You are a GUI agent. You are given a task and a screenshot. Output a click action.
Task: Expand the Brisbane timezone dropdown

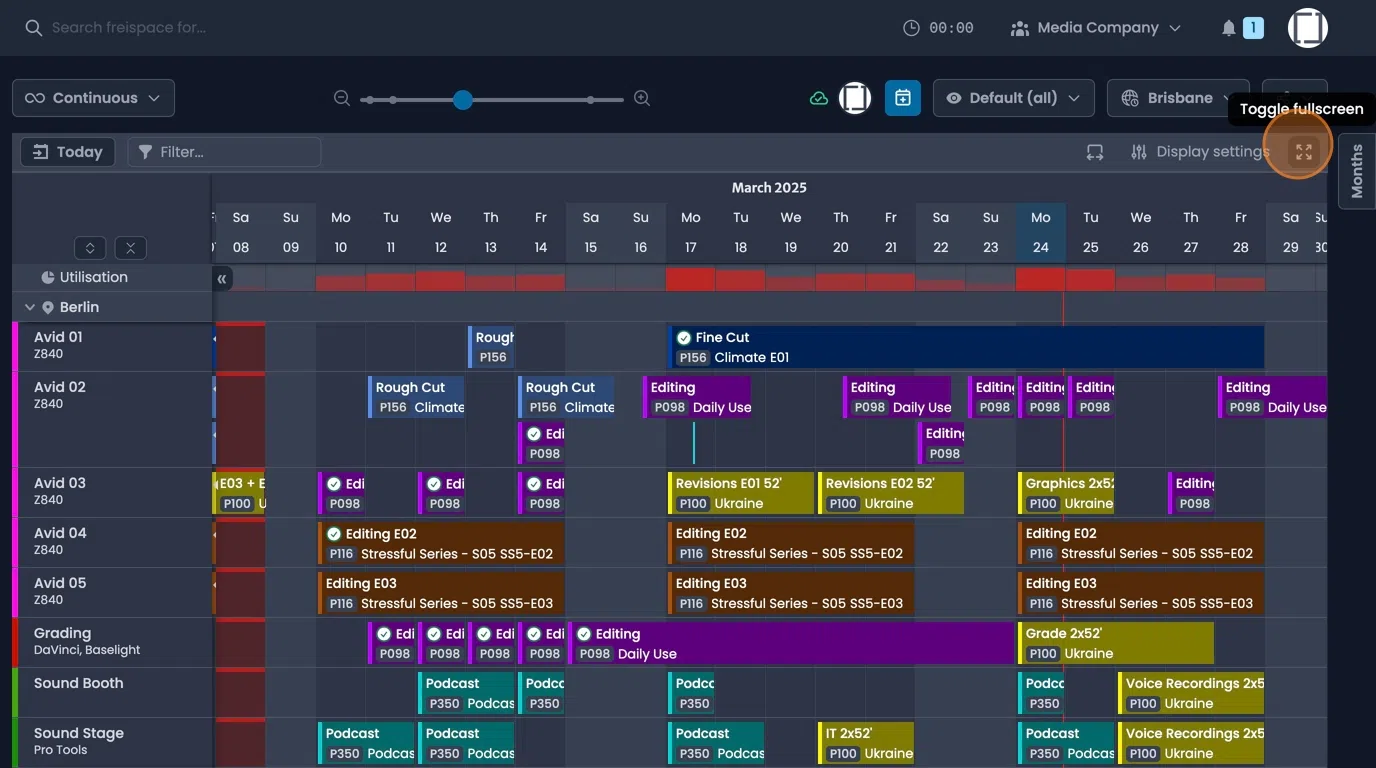coord(1178,97)
